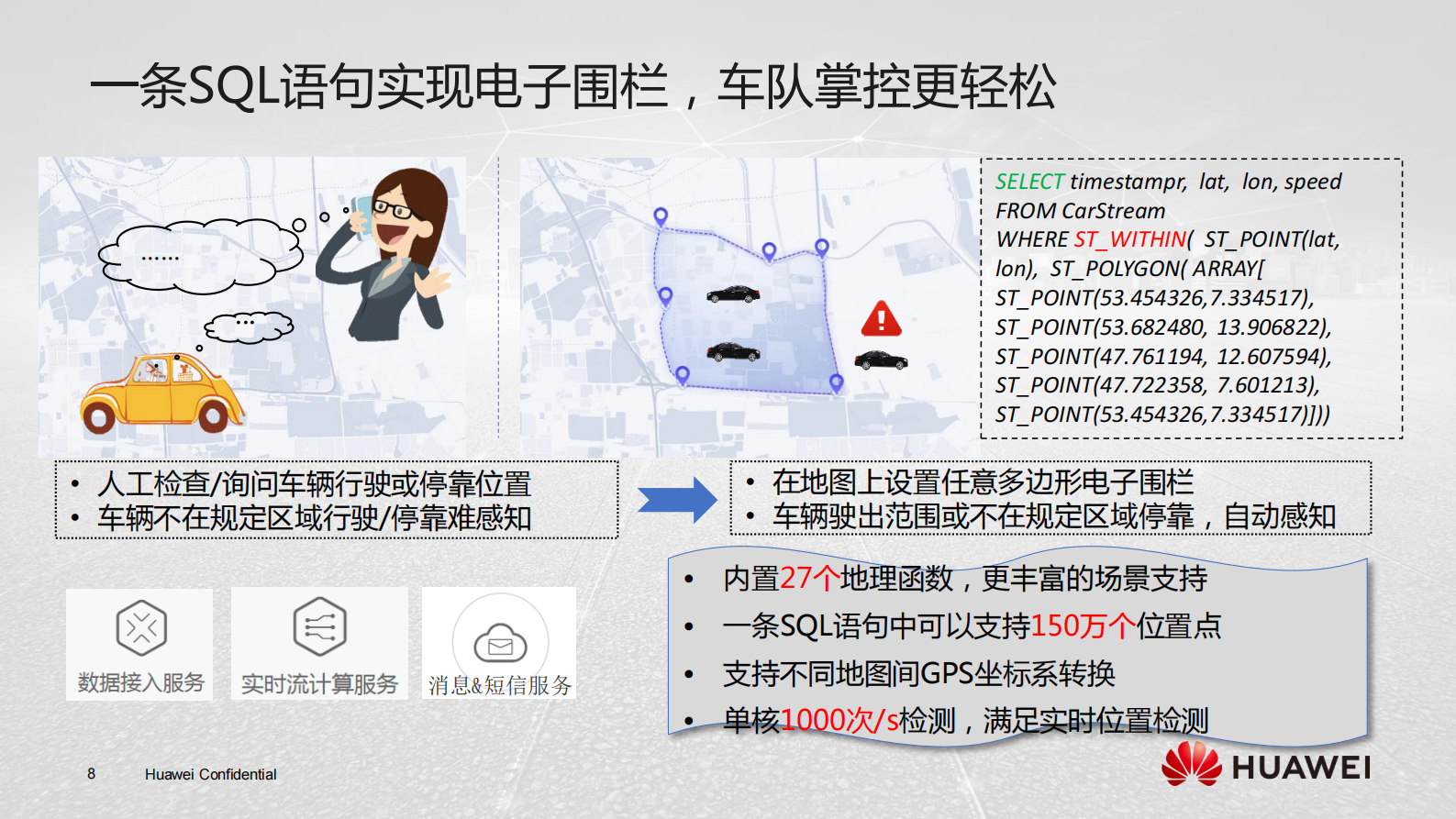1456x819 pixels.
Task: Click the upper black car inside the geofence
Action: click(733, 294)
